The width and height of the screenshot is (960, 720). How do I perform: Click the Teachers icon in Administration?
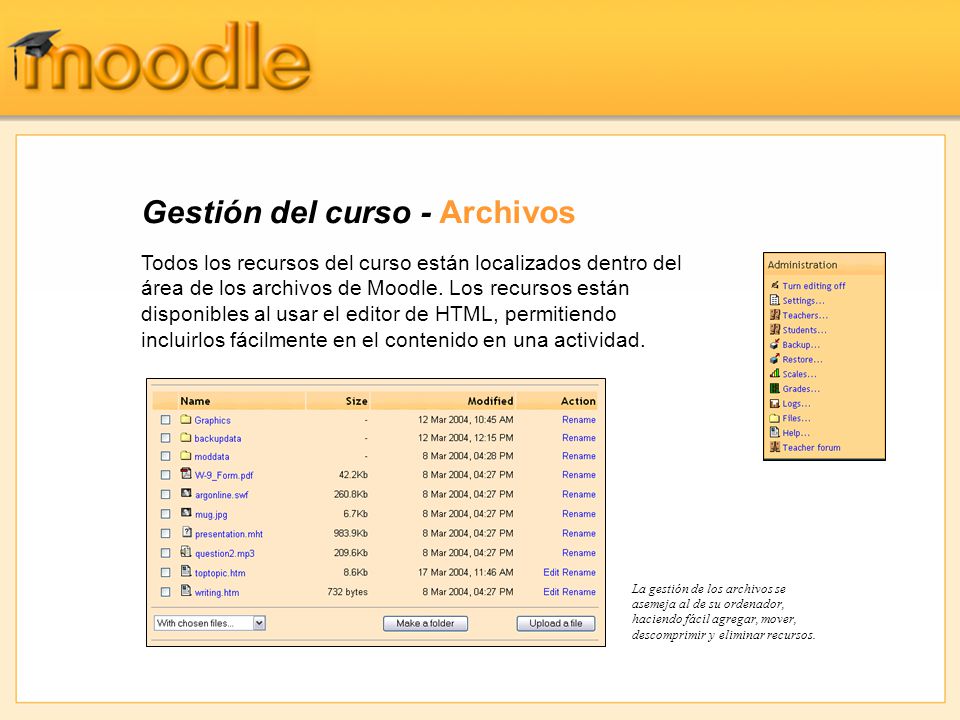[x=774, y=315]
